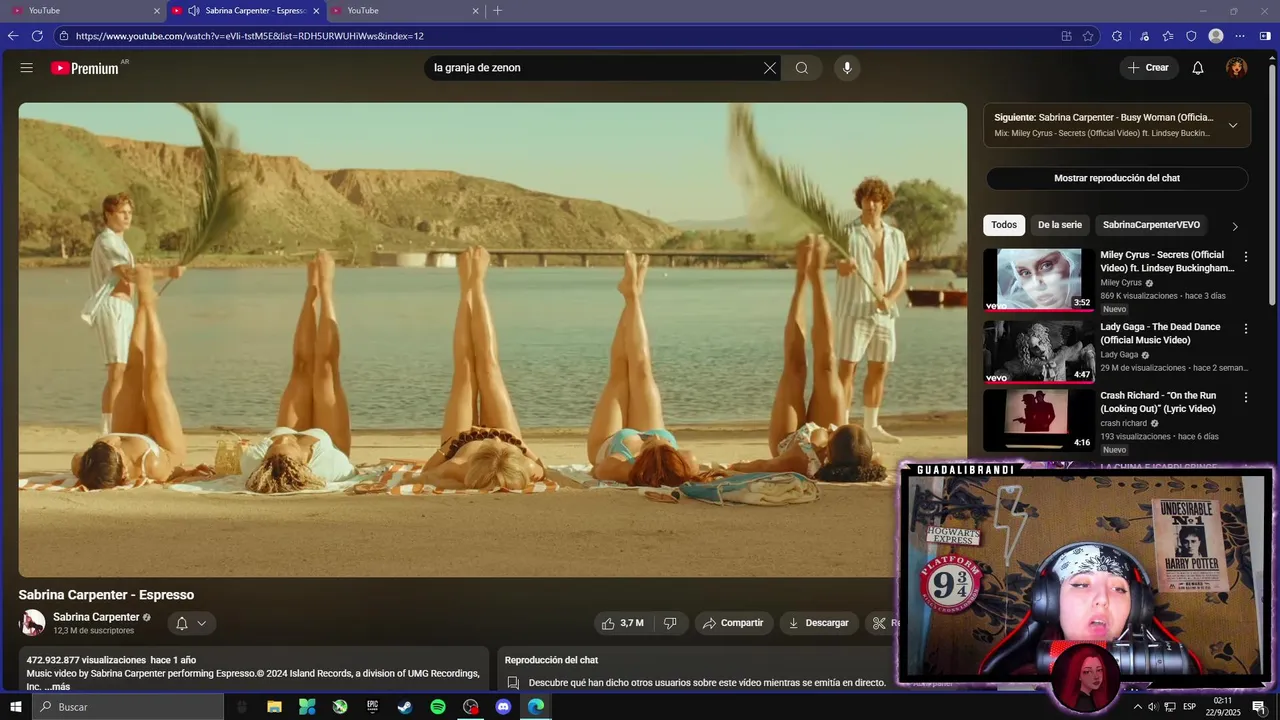
Task: Go back in the browser
Action: (x=13, y=36)
